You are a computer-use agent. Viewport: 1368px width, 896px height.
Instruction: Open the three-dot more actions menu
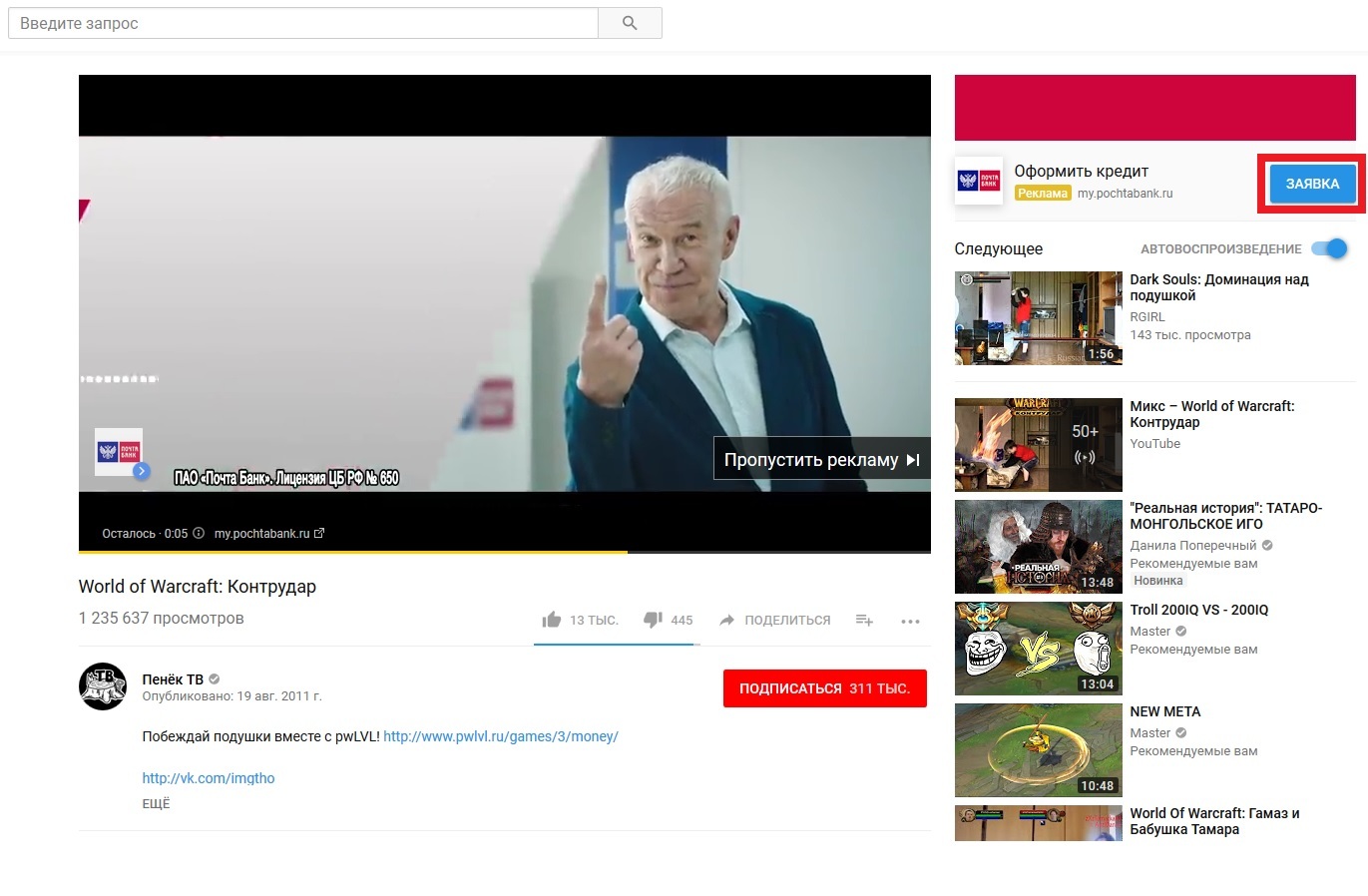pos(910,621)
